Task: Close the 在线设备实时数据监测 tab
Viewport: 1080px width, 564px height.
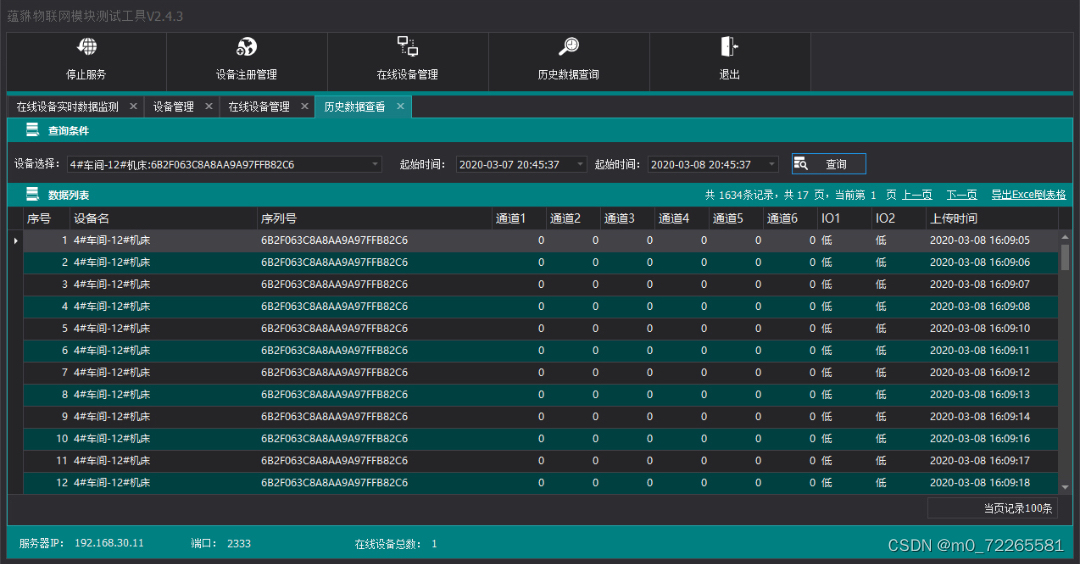Action: (x=134, y=106)
